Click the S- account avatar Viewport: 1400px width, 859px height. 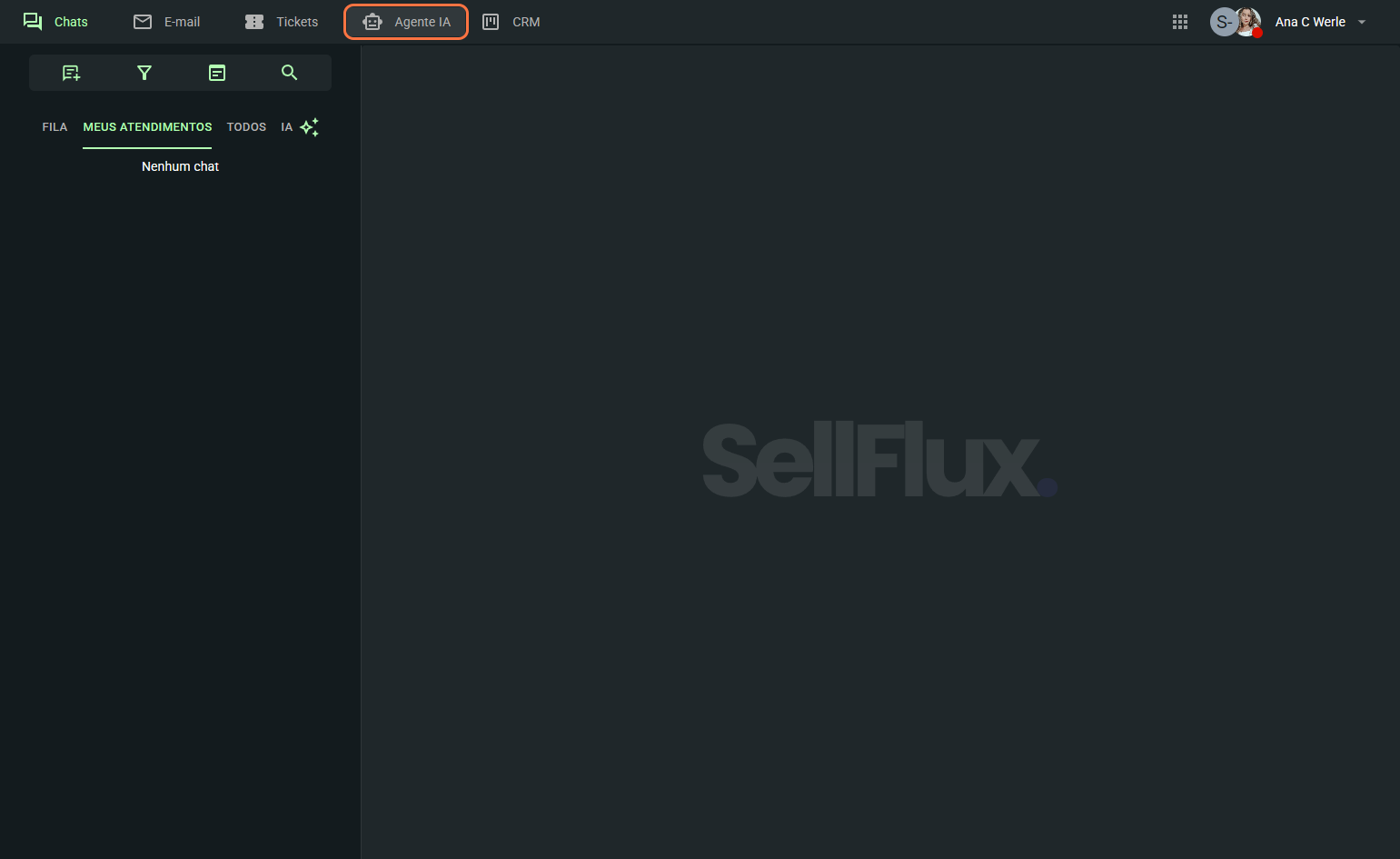[x=1223, y=22]
